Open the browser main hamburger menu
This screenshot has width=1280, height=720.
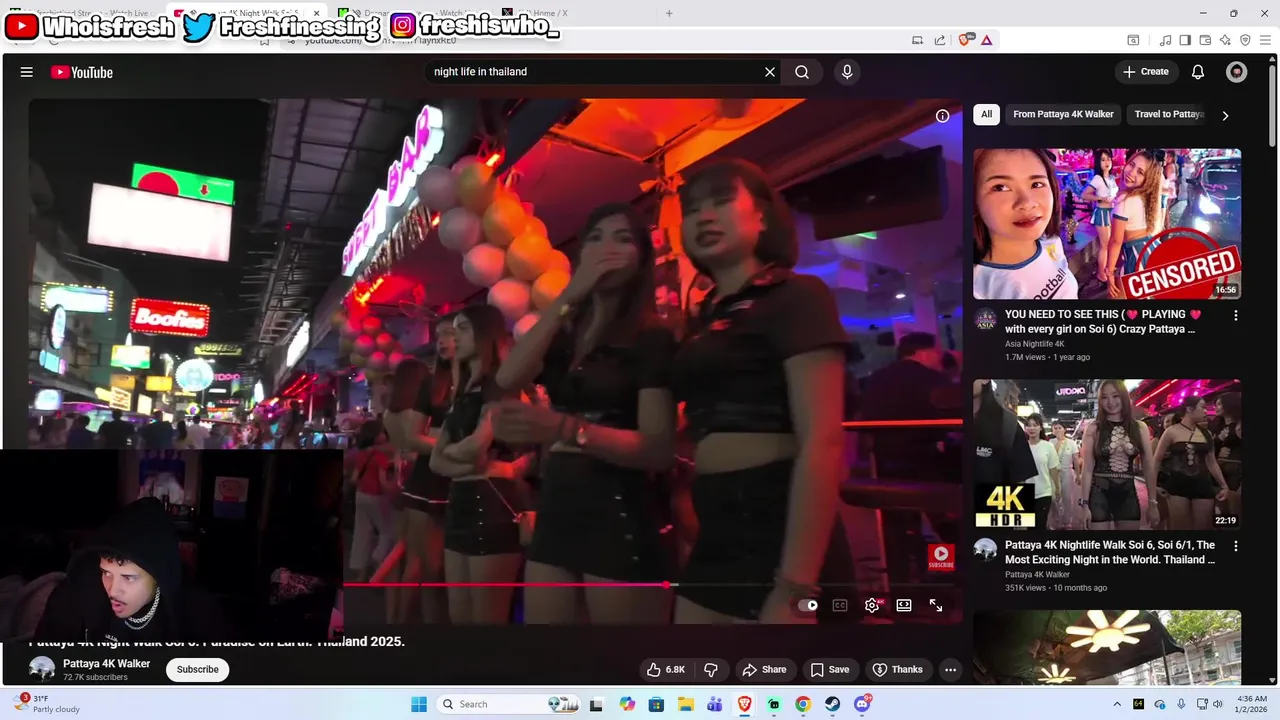tap(1265, 40)
